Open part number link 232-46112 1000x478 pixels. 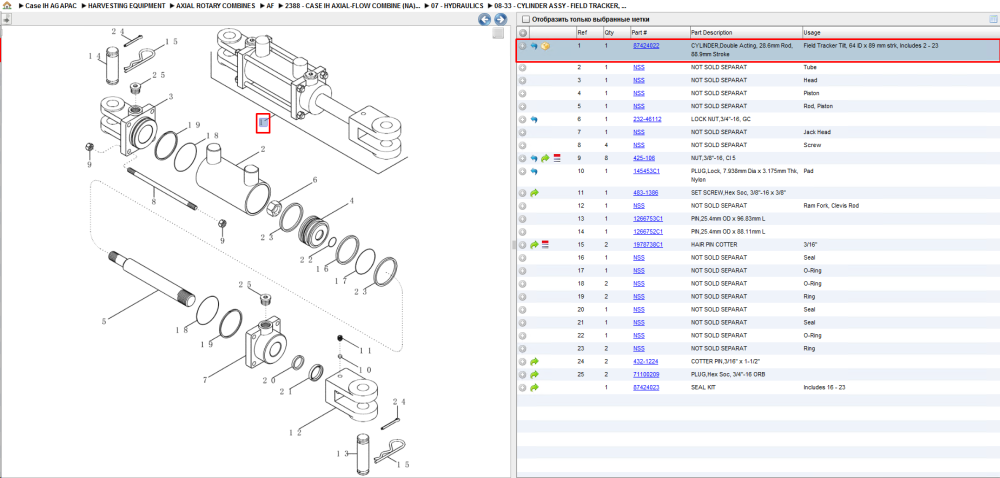click(x=647, y=119)
